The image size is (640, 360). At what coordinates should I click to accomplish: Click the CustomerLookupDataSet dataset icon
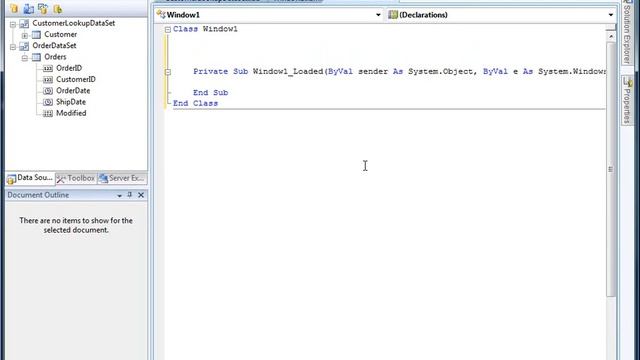pyautogui.click(x=24, y=24)
